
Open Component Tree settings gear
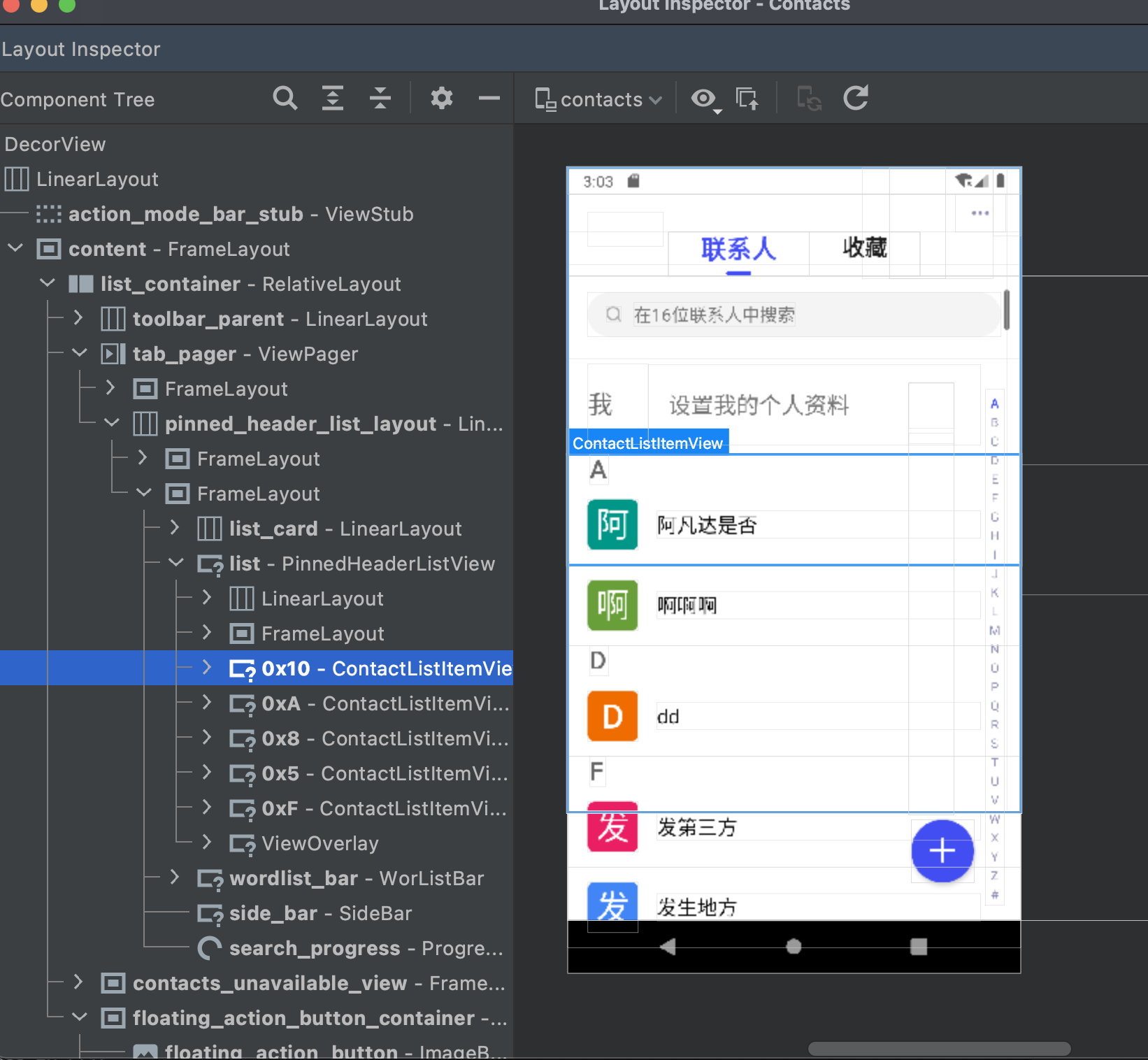(441, 99)
